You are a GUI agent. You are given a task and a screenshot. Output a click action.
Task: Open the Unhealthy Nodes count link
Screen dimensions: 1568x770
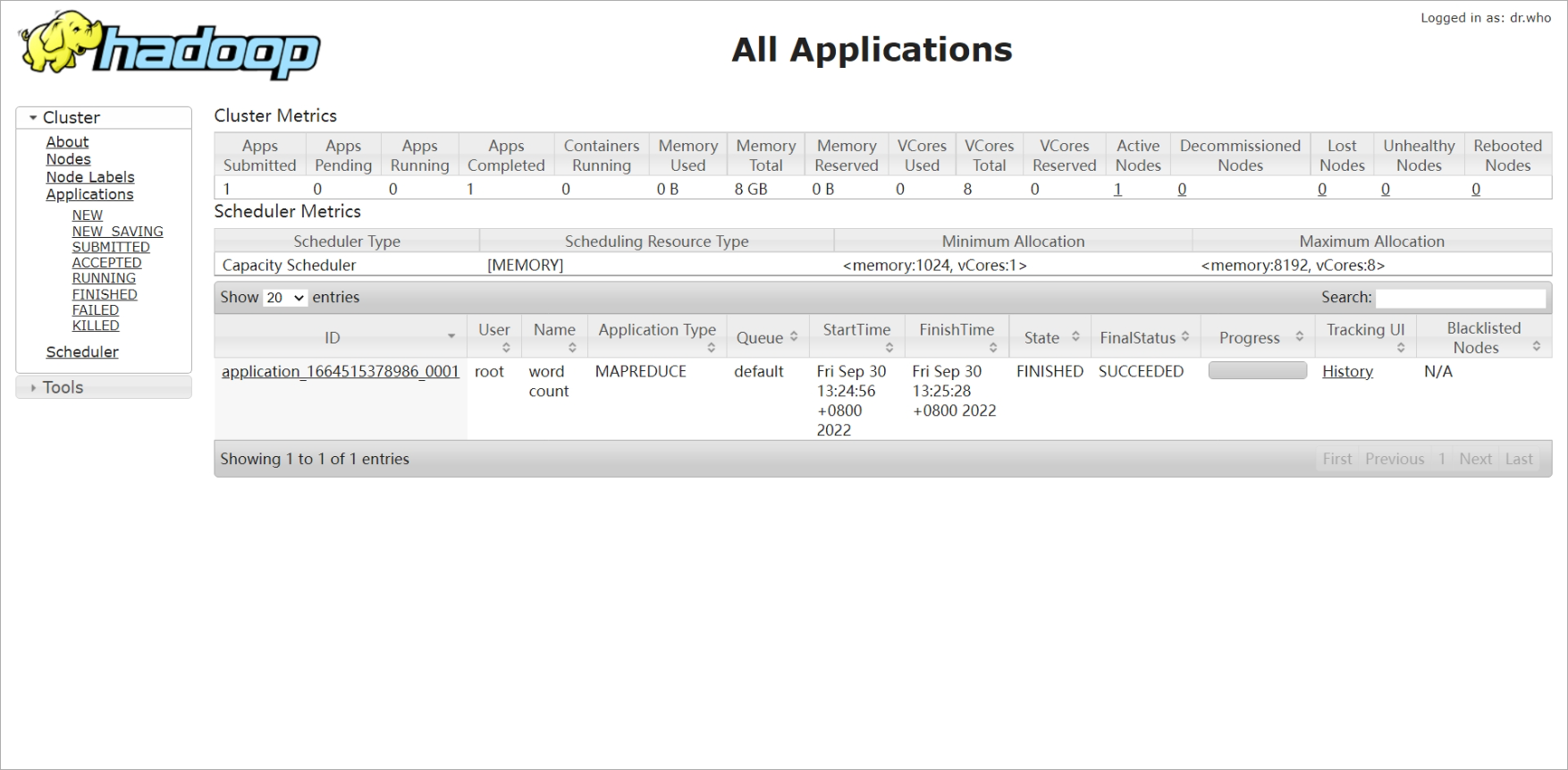(1386, 190)
